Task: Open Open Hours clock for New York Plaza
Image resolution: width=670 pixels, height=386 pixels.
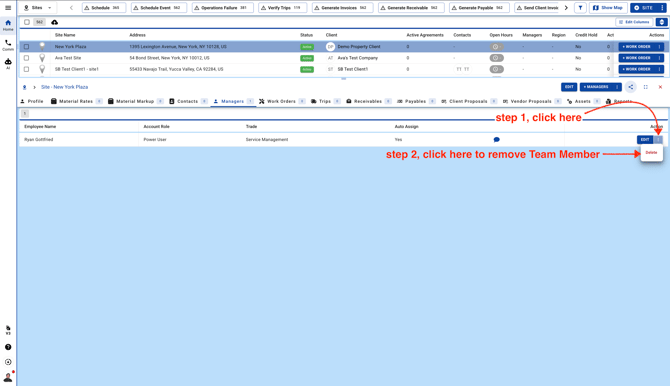Action: pyautogui.click(x=497, y=47)
